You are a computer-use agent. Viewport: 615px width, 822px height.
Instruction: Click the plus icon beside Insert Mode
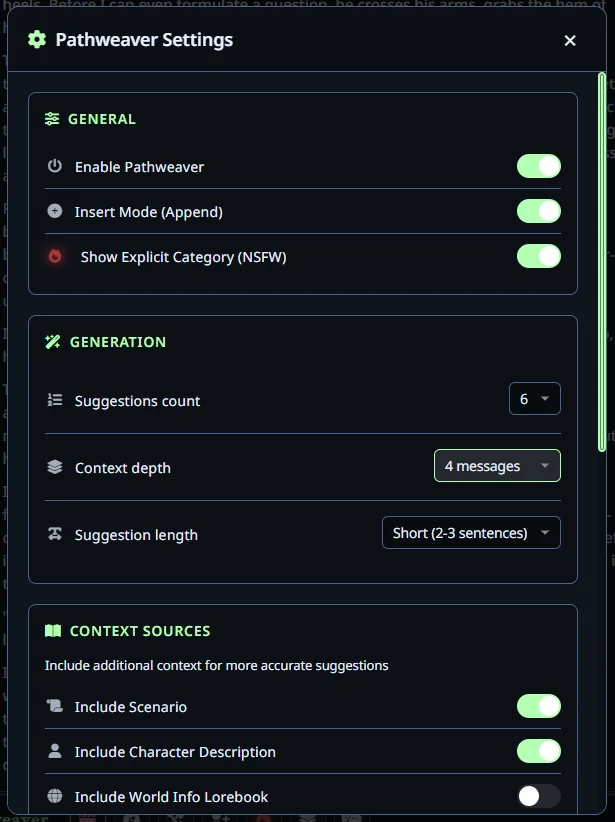[x=55, y=211]
